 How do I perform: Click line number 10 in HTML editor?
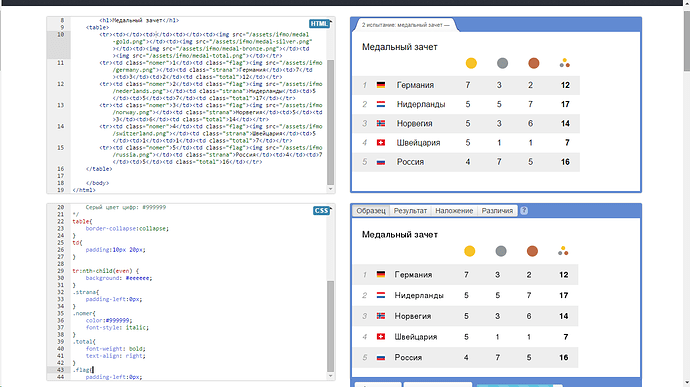pos(61,34)
